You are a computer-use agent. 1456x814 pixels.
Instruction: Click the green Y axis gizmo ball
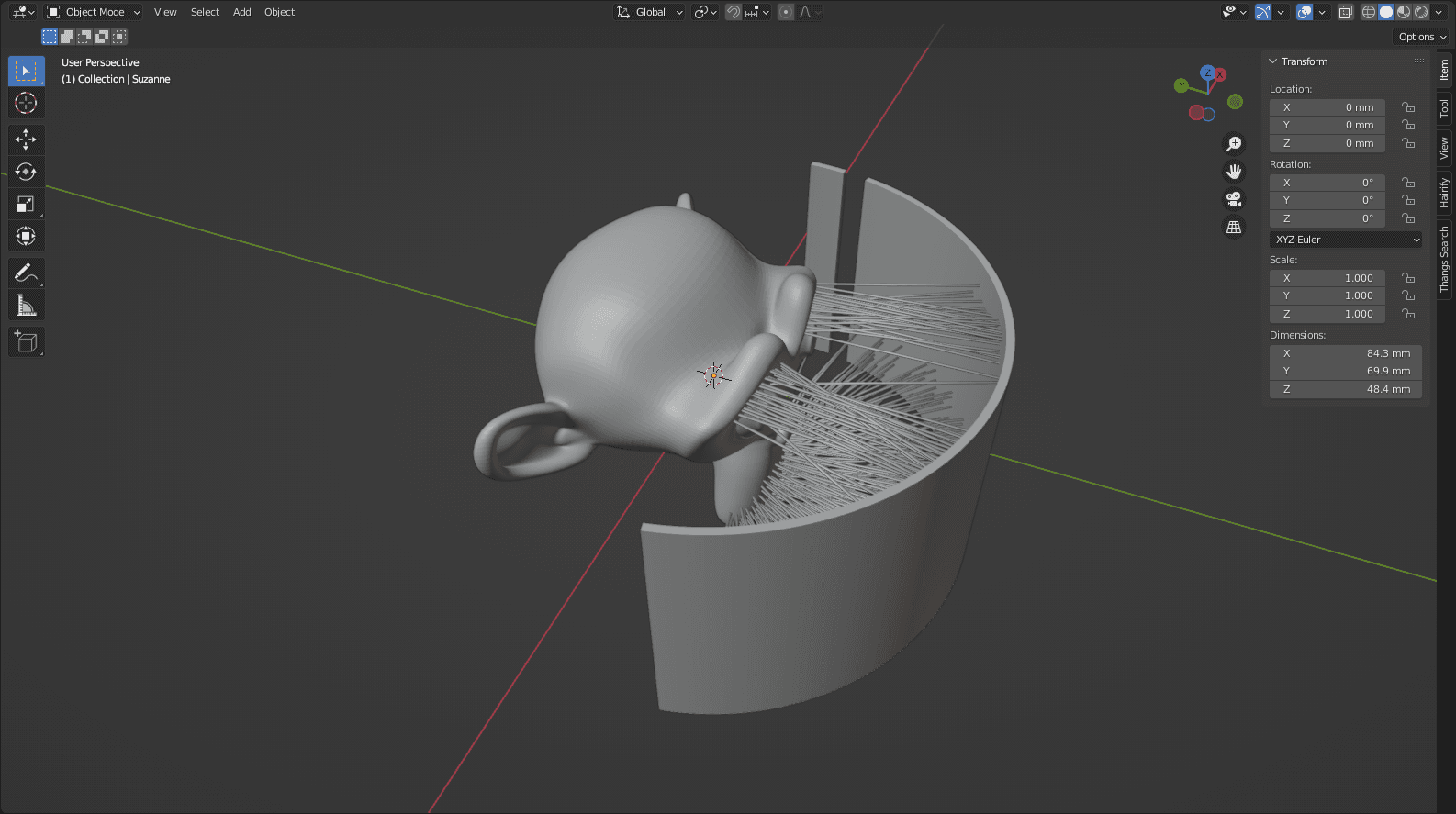(x=1182, y=85)
